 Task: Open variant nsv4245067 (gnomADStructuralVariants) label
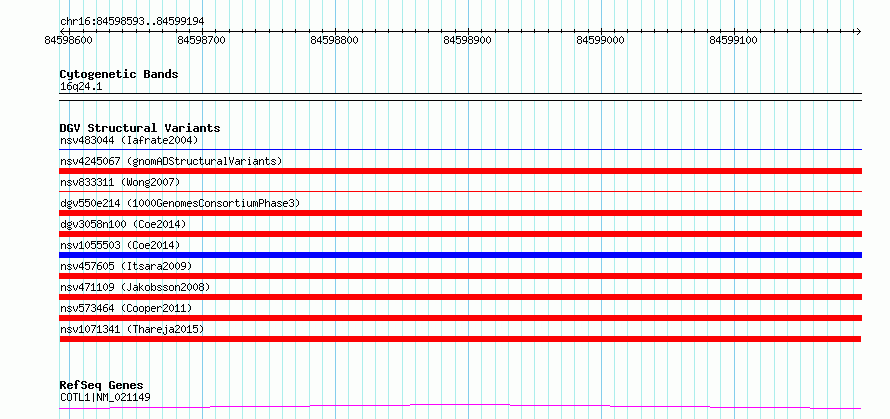pyautogui.click(x=171, y=161)
